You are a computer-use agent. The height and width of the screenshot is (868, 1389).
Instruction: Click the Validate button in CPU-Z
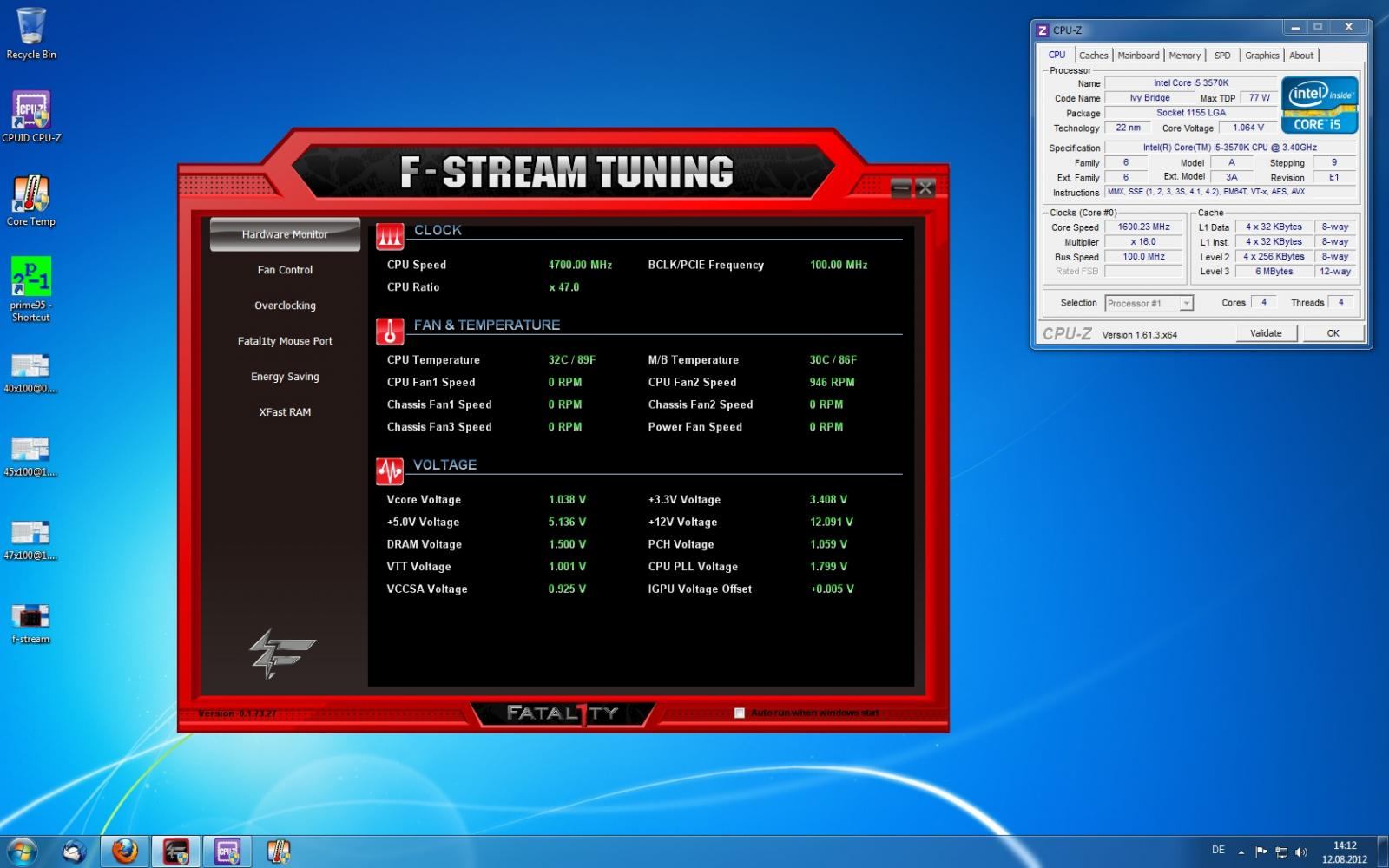pyautogui.click(x=1266, y=333)
